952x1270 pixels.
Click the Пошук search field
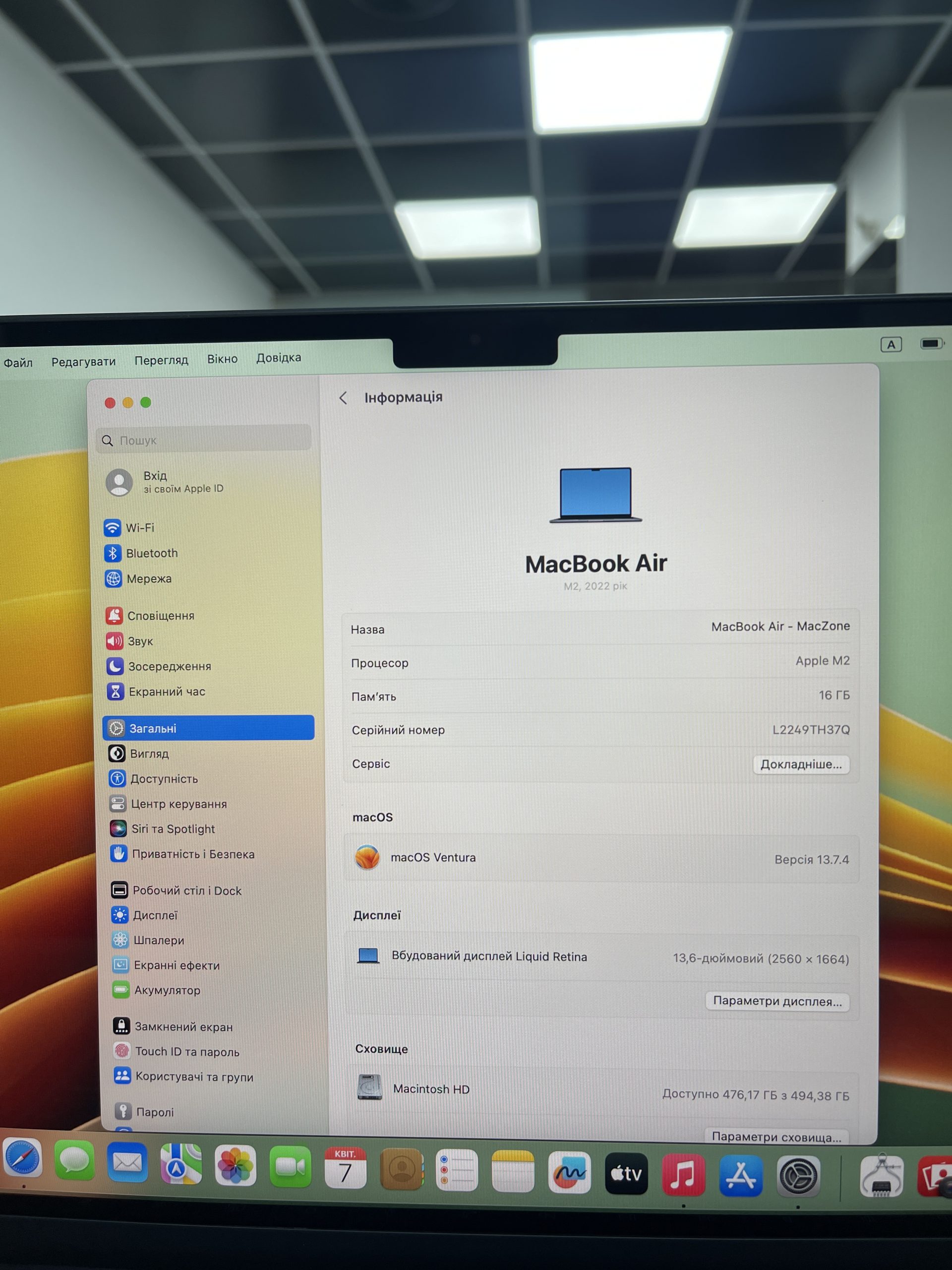pos(204,440)
